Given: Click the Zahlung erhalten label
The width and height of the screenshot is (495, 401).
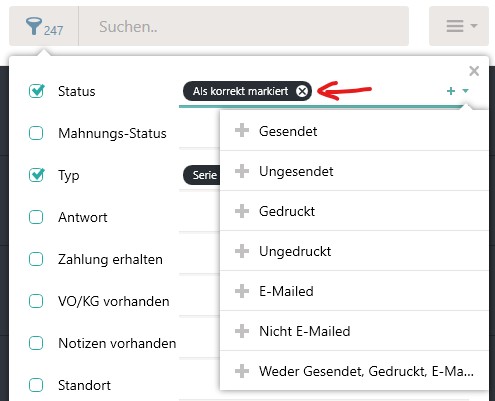Looking at the screenshot, I should (110, 259).
